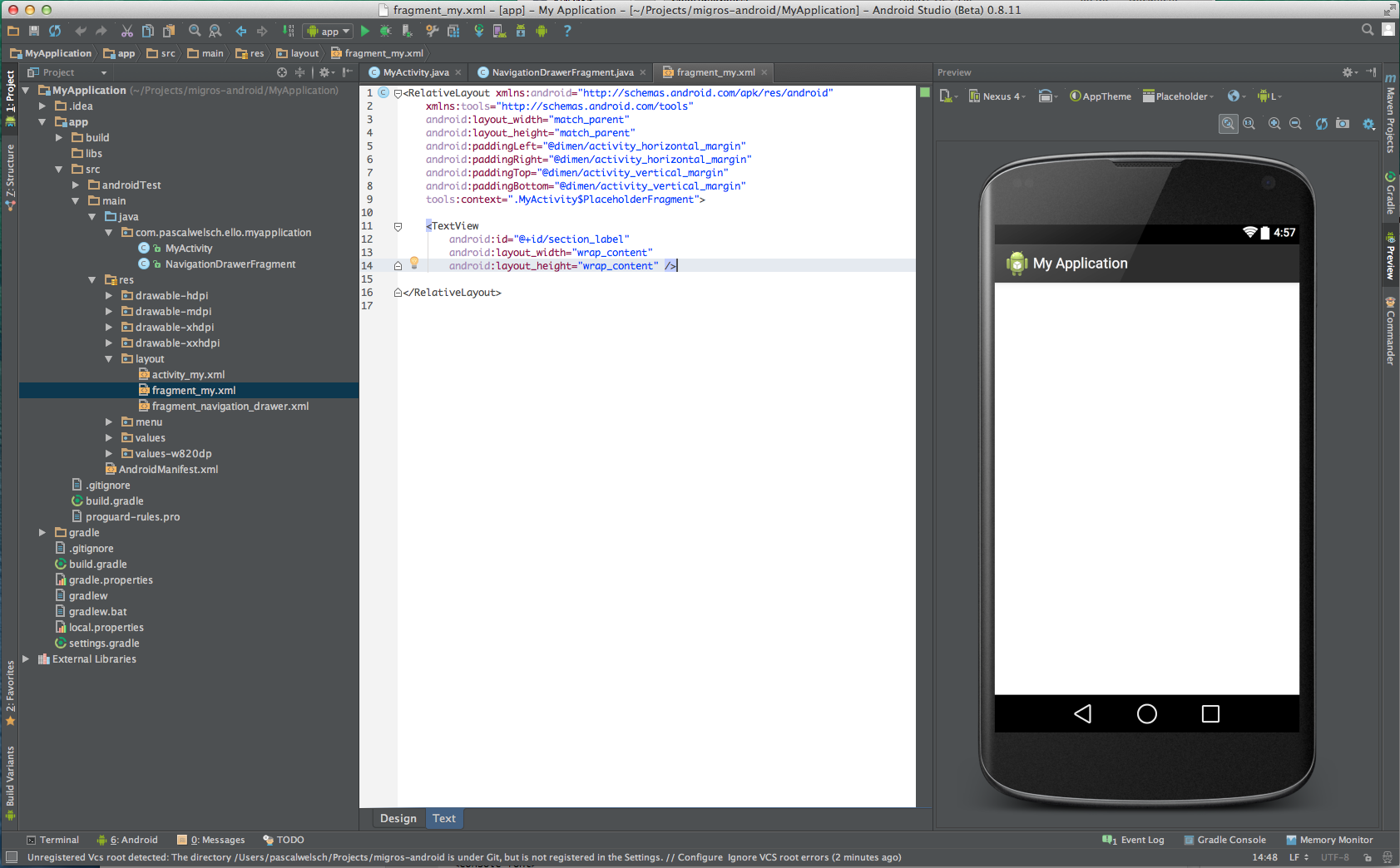The height and width of the screenshot is (868, 1400).
Task: Collapse the layout folder node
Action: point(108,359)
